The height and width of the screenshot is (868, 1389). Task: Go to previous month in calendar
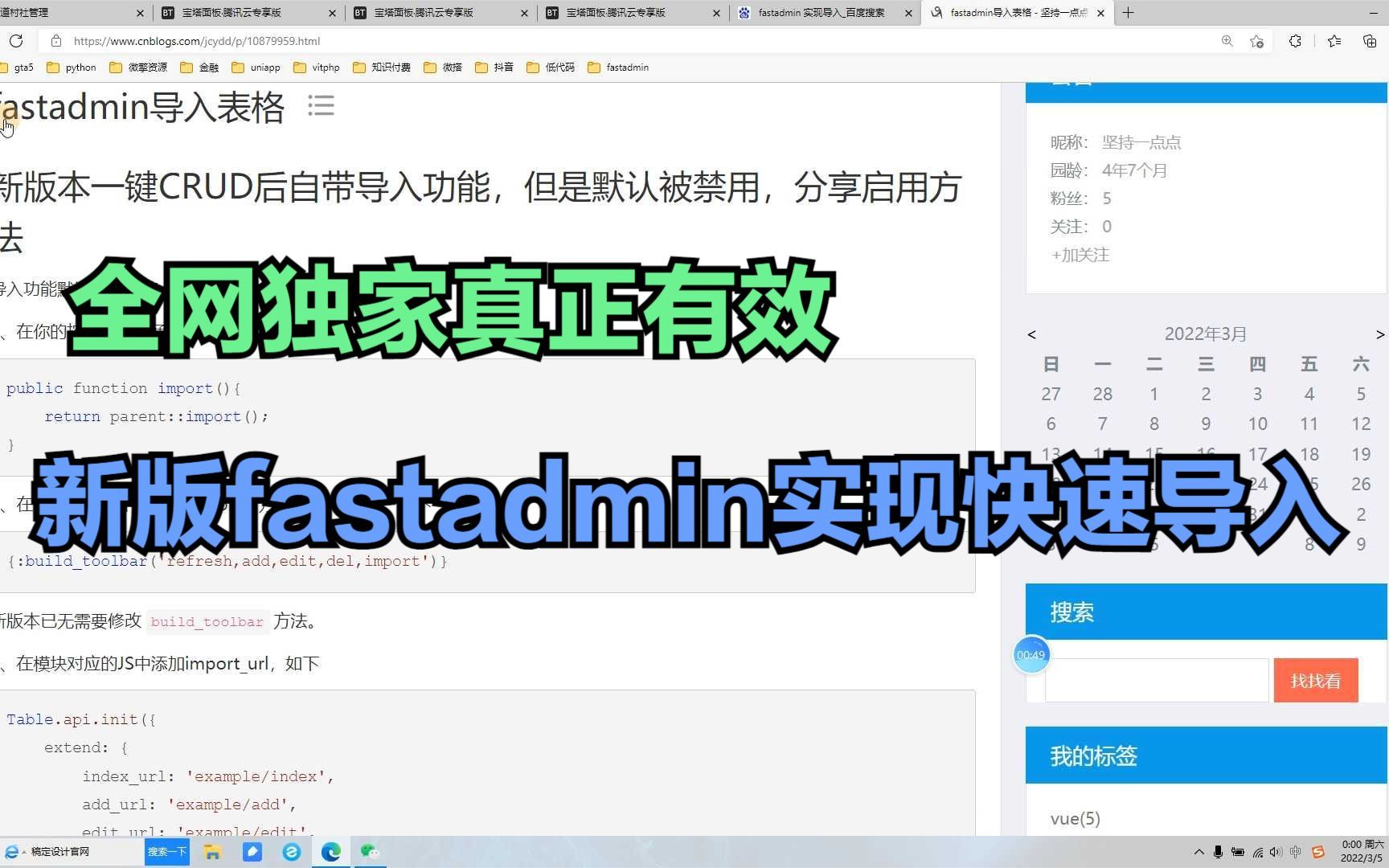1031,334
